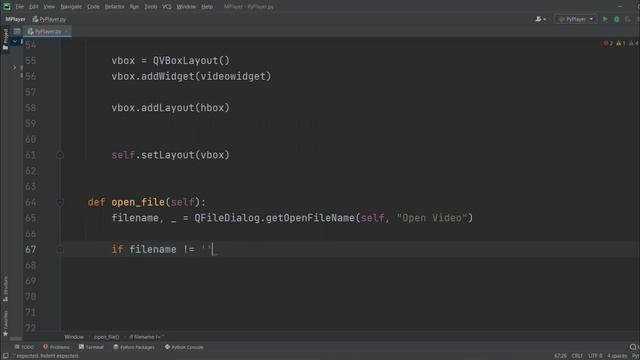The image size is (640, 360).
Task: Click on self.setLayout(vbox) code
Action: (x=171, y=155)
